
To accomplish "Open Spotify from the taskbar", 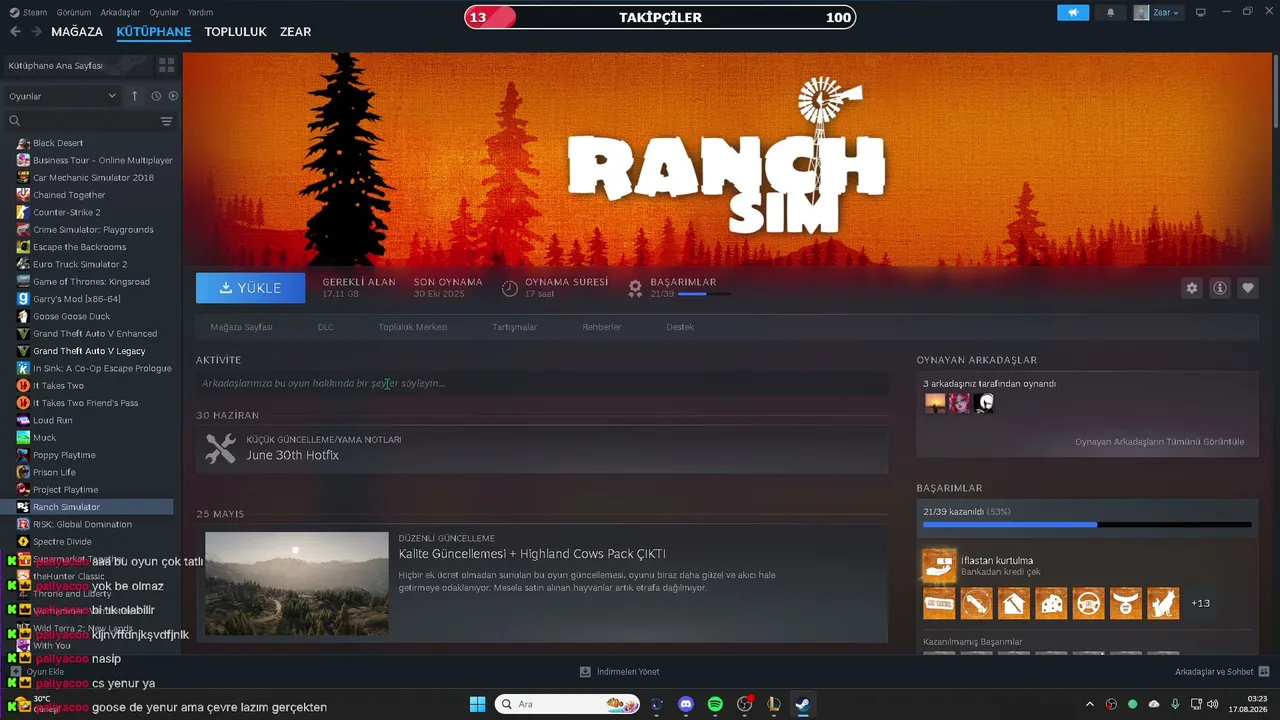I will click(715, 704).
